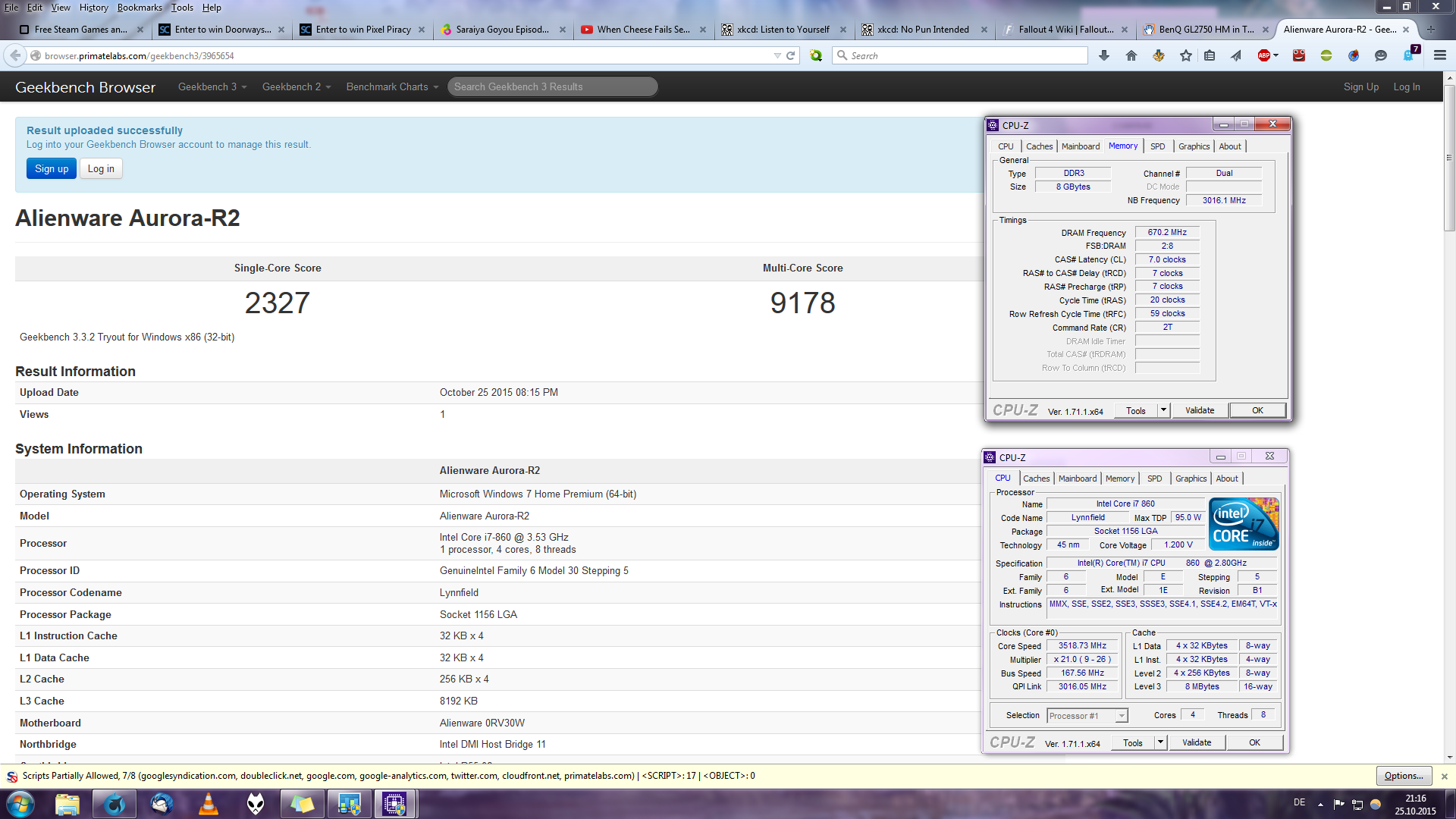This screenshot has width=1456, height=819.
Task: Open the Bookmarks menu
Action: 140,8
